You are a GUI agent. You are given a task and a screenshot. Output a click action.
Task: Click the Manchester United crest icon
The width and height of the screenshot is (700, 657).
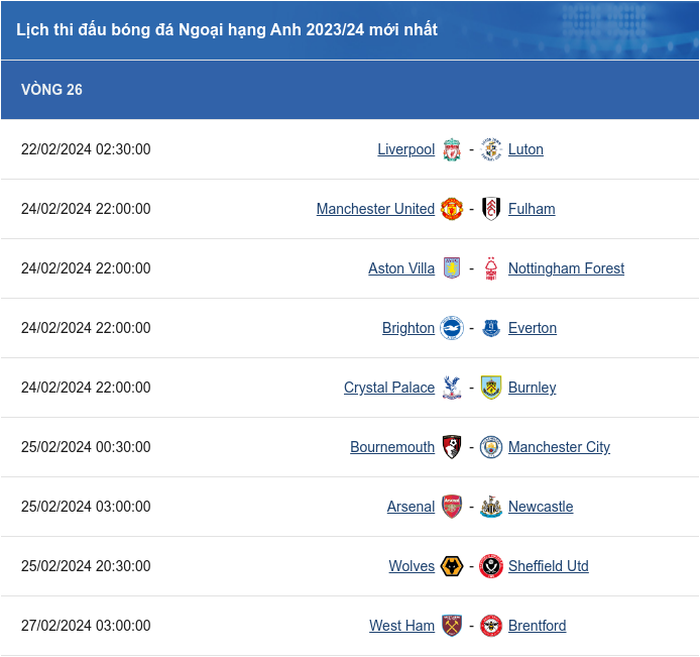452,209
